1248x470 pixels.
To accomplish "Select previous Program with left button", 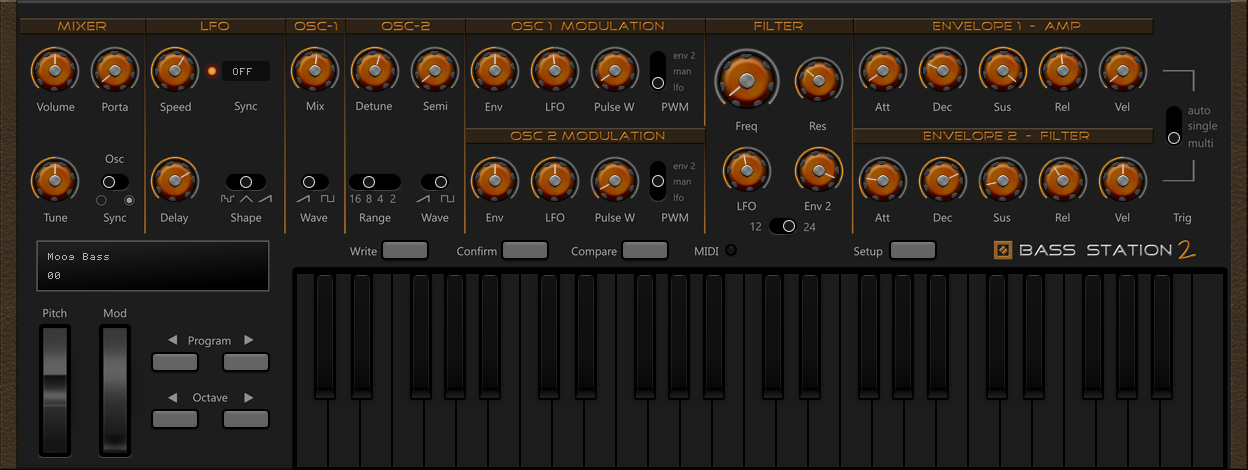I will [175, 362].
